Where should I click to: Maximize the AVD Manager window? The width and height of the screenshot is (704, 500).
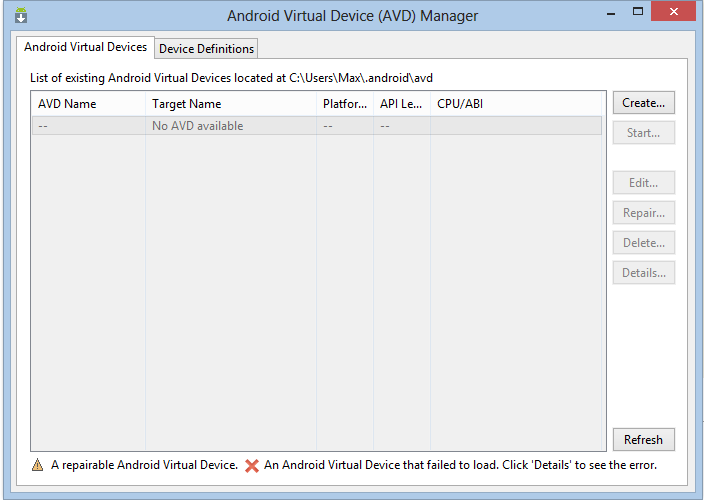[638, 12]
